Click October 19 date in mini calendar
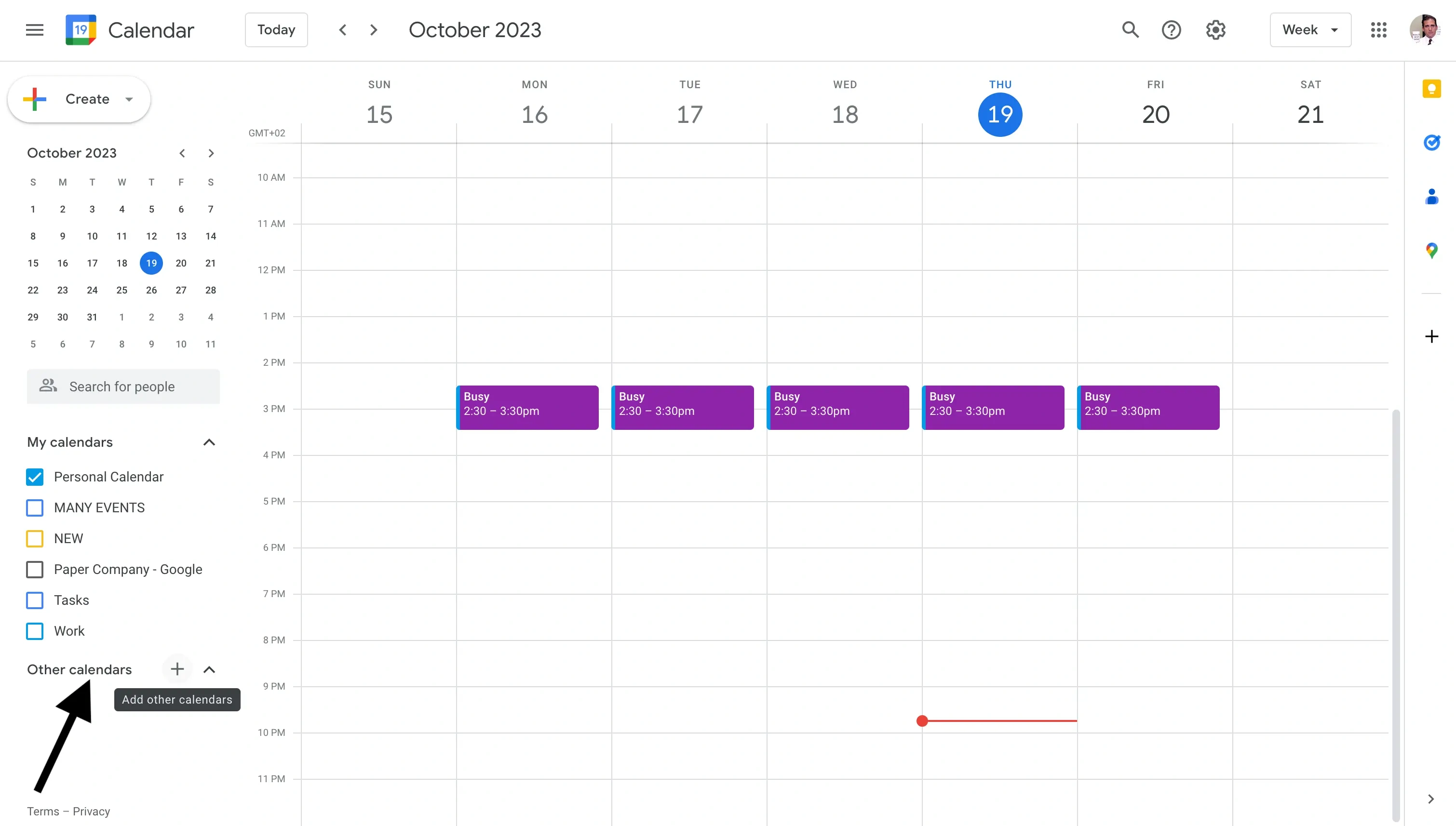 pyautogui.click(x=151, y=263)
